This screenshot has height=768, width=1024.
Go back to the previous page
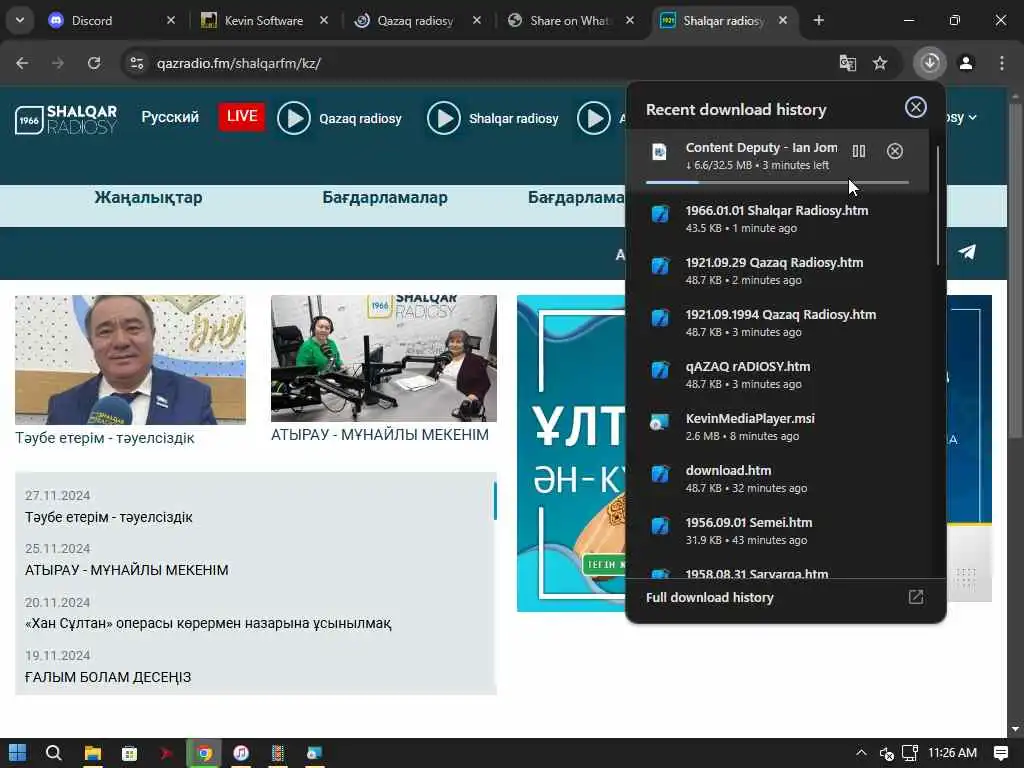point(22,63)
